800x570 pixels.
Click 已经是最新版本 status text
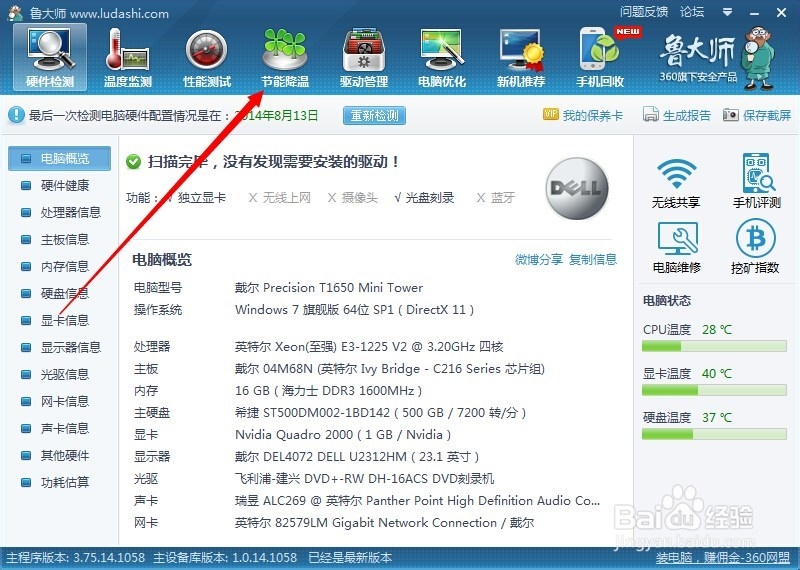click(x=350, y=558)
